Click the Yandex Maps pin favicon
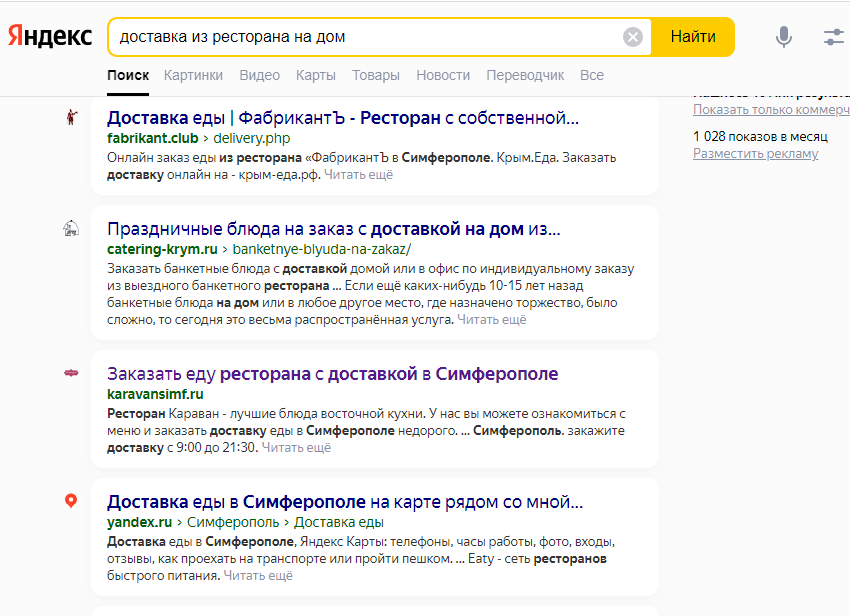The image size is (850, 616). 71,501
